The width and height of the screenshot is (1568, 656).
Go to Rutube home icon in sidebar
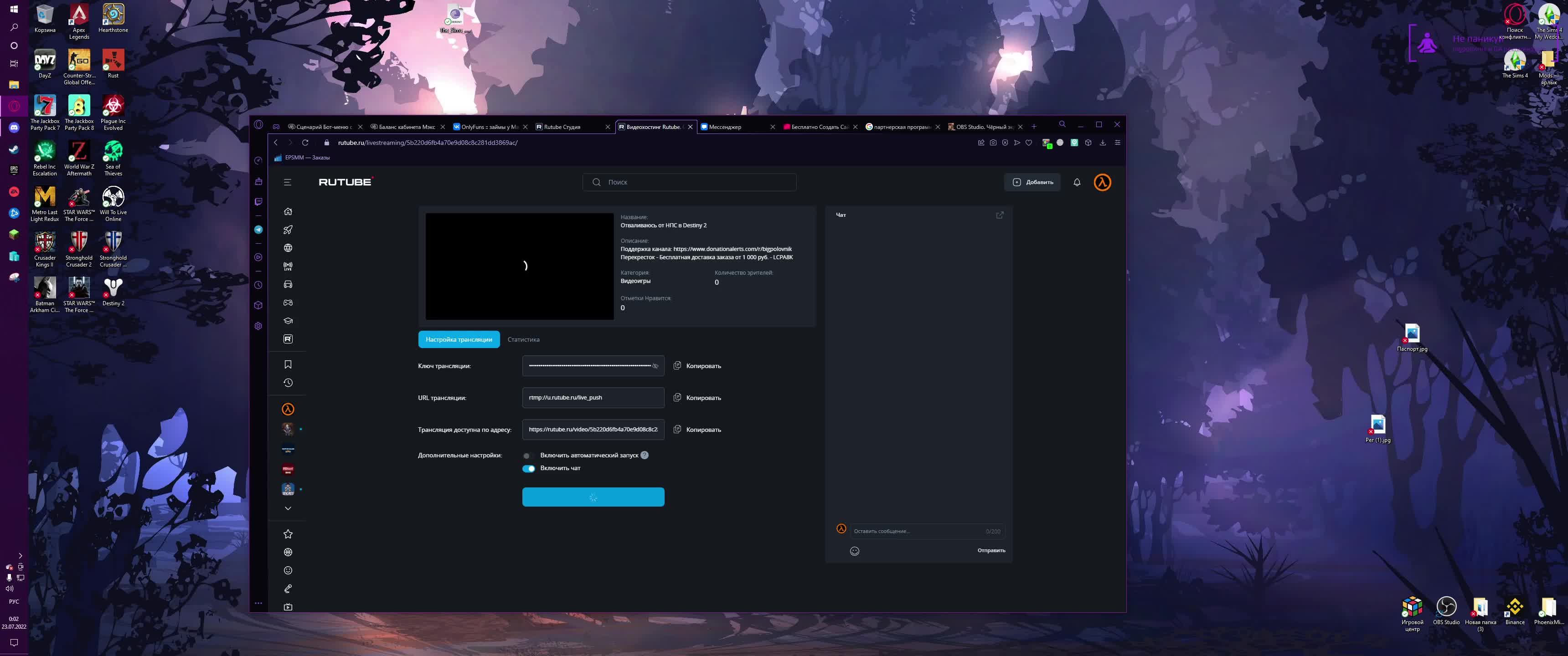[288, 211]
